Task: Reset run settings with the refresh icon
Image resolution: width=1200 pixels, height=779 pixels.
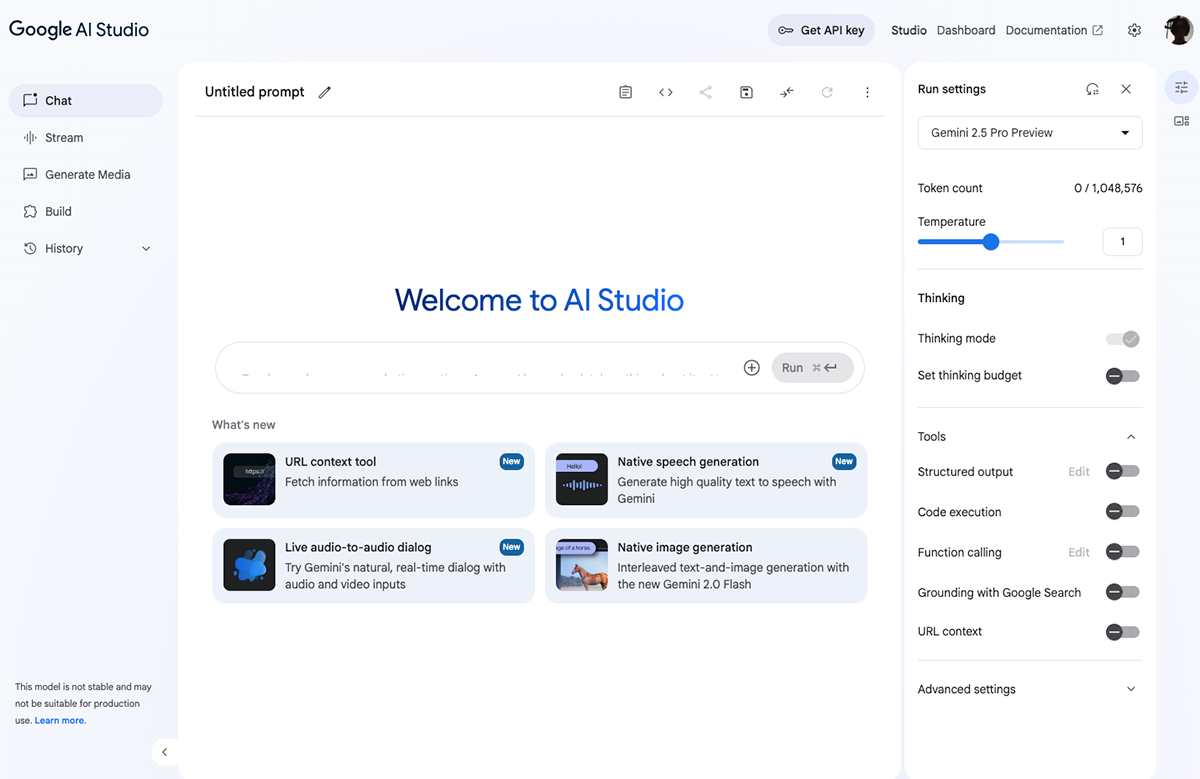Action: pos(1092,89)
